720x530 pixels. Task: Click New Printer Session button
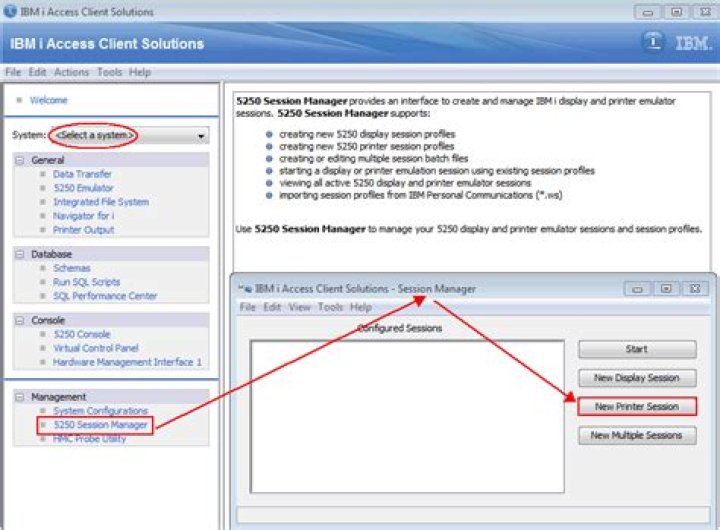pos(637,406)
